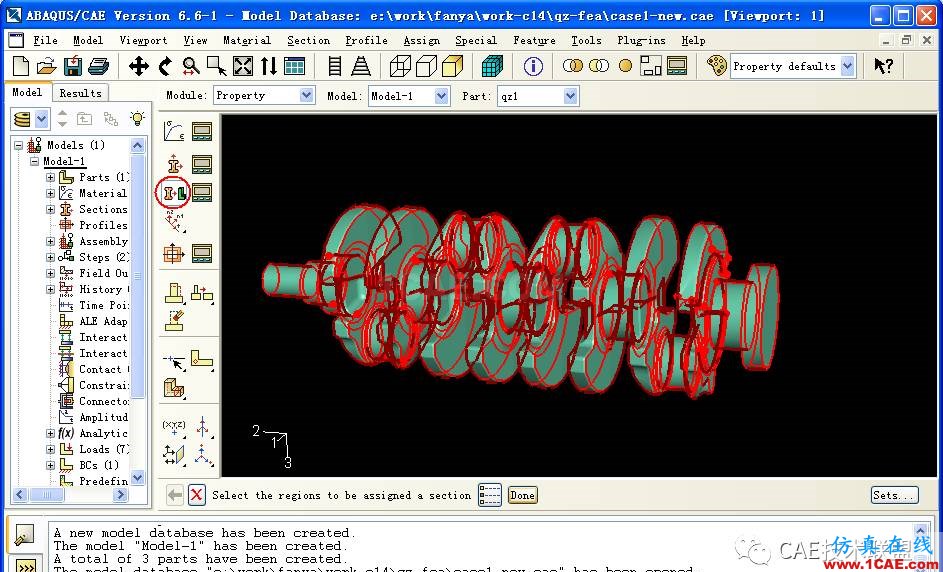Select the Magnify View tool

pyautogui.click(x=191, y=66)
